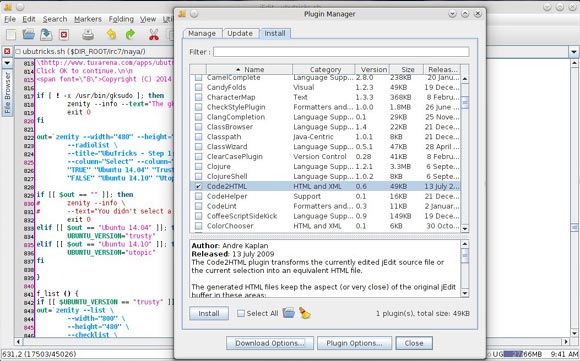Click the jEdit main window title bar icon

pos(7,7)
